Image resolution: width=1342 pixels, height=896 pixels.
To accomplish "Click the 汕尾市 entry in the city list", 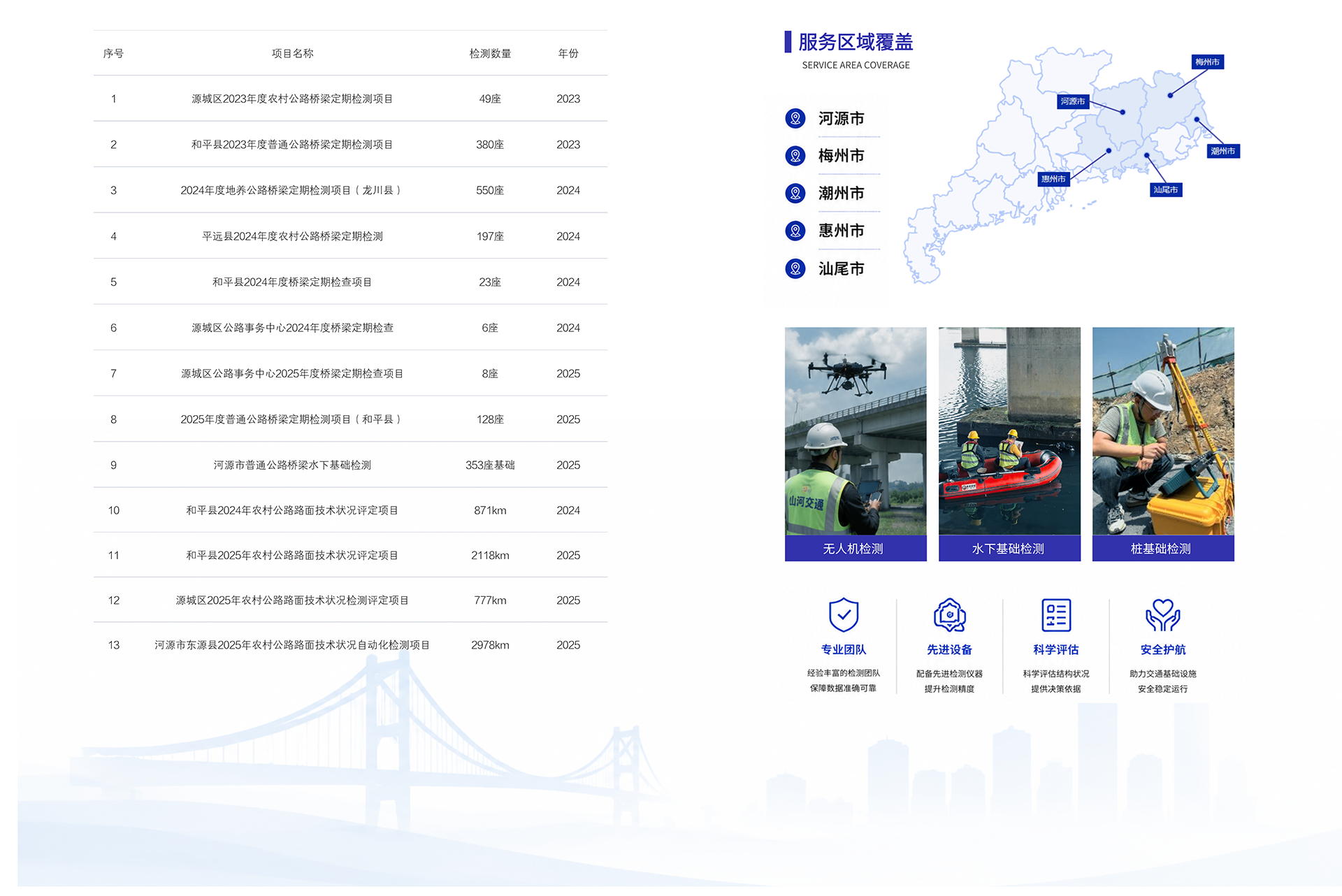I will (842, 268).
